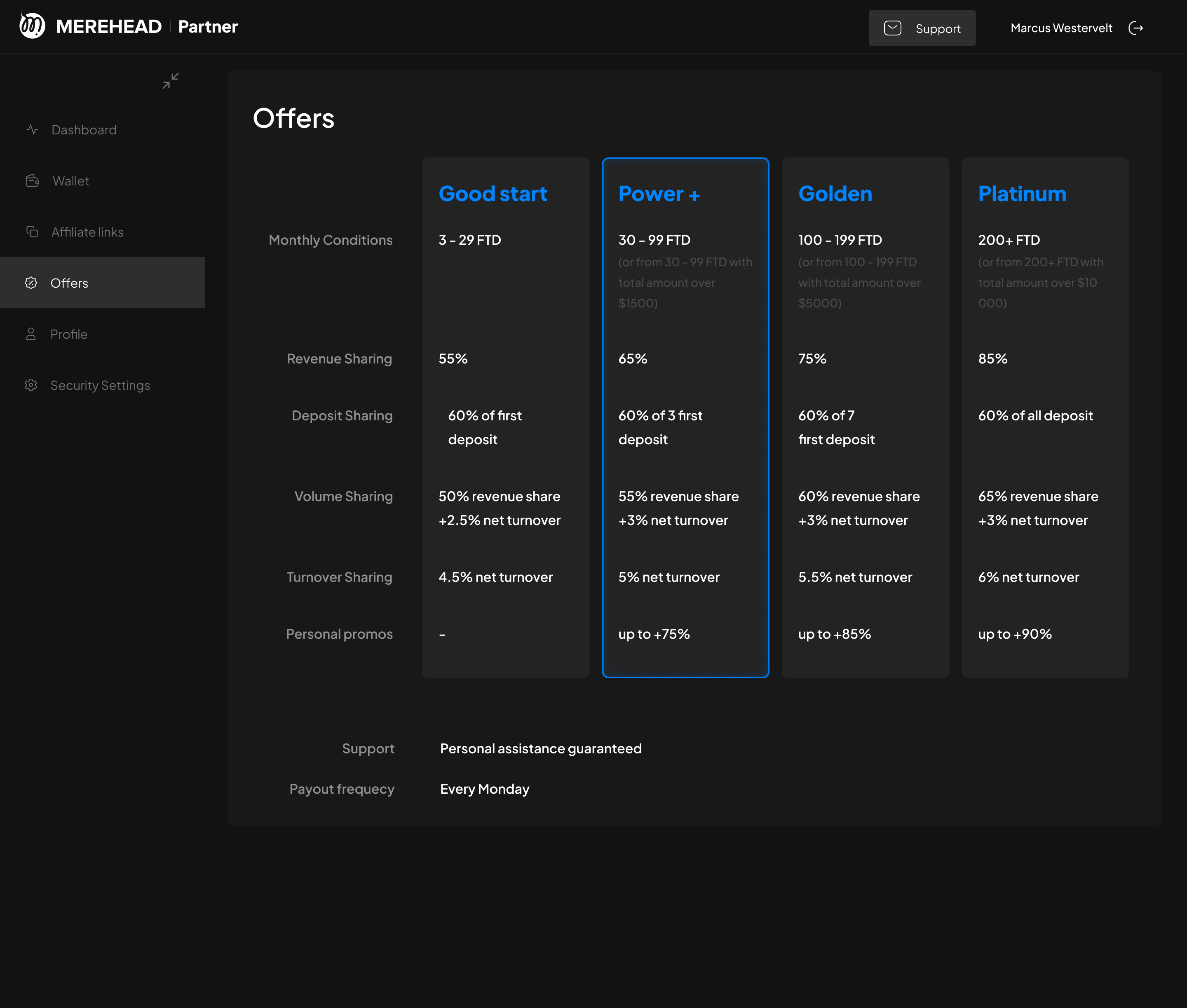
Task: Go to Wallet section
Action: (71, 181)
